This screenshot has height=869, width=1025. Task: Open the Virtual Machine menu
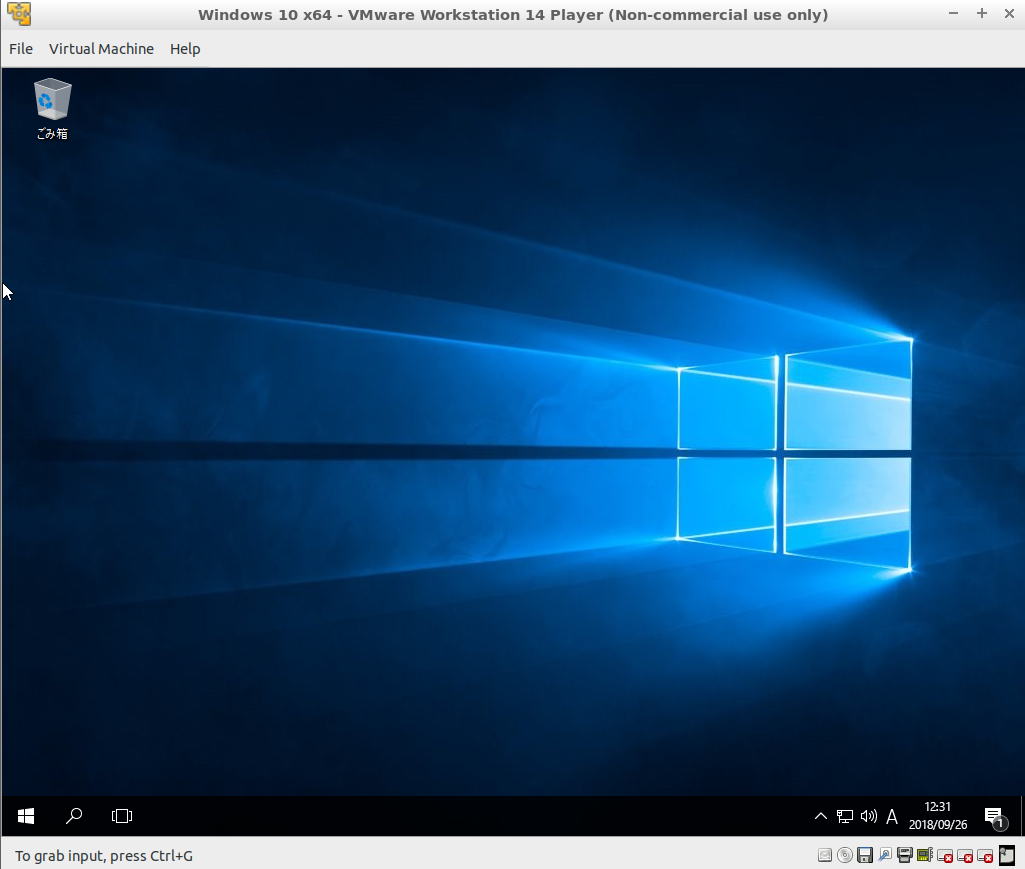pyautogui.click(x=101, y=49)
